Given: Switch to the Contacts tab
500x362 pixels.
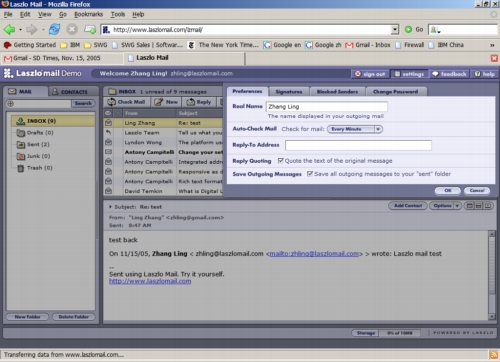Looking at the screenshot, I should (x=74, y=92).
